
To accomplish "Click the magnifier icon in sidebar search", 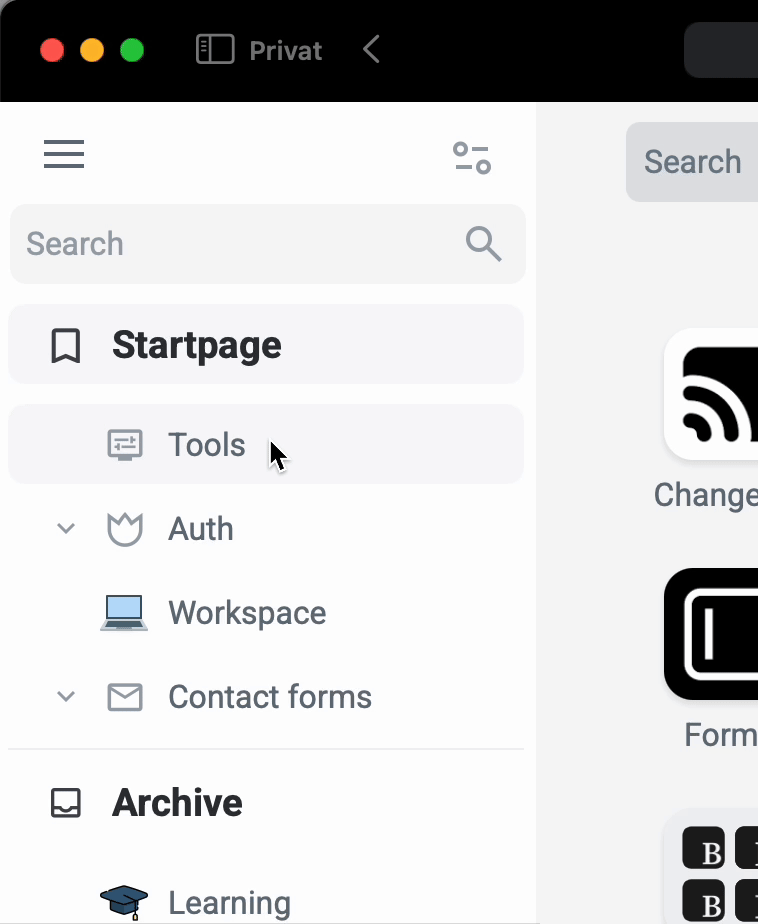I will (484, 244).
